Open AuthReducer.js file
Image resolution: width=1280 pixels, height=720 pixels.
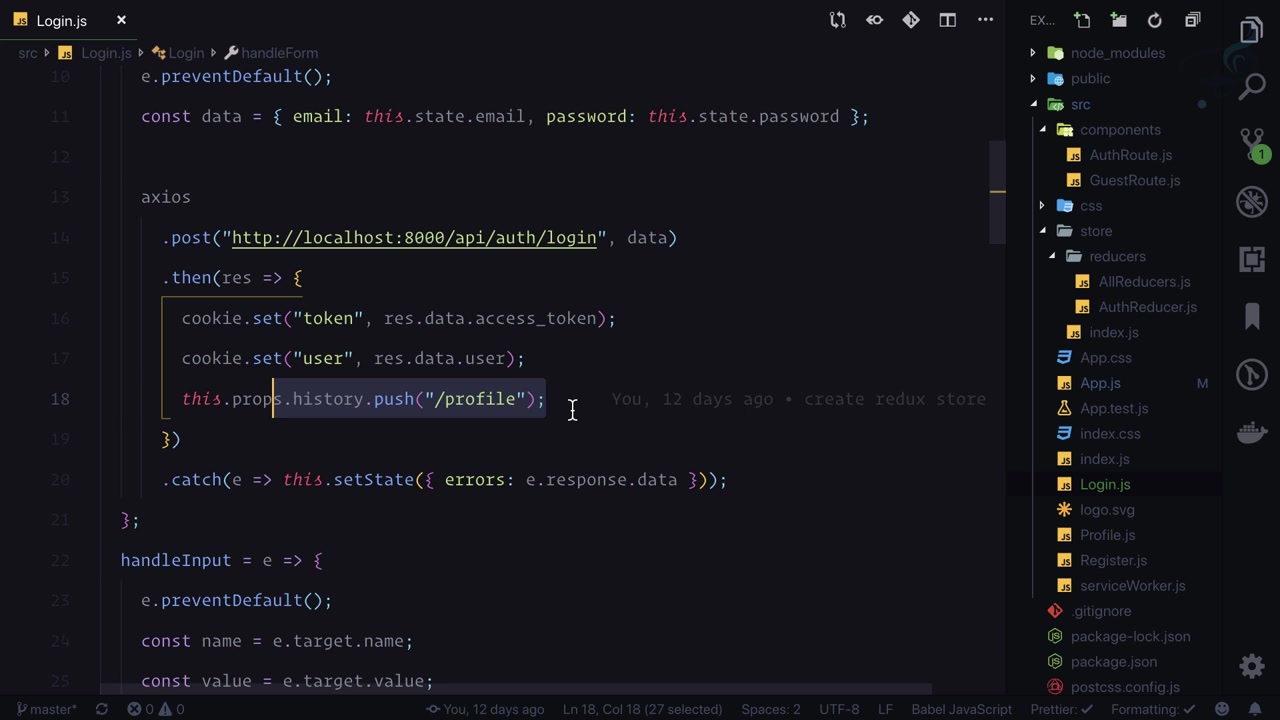[x=1147, y=307]
